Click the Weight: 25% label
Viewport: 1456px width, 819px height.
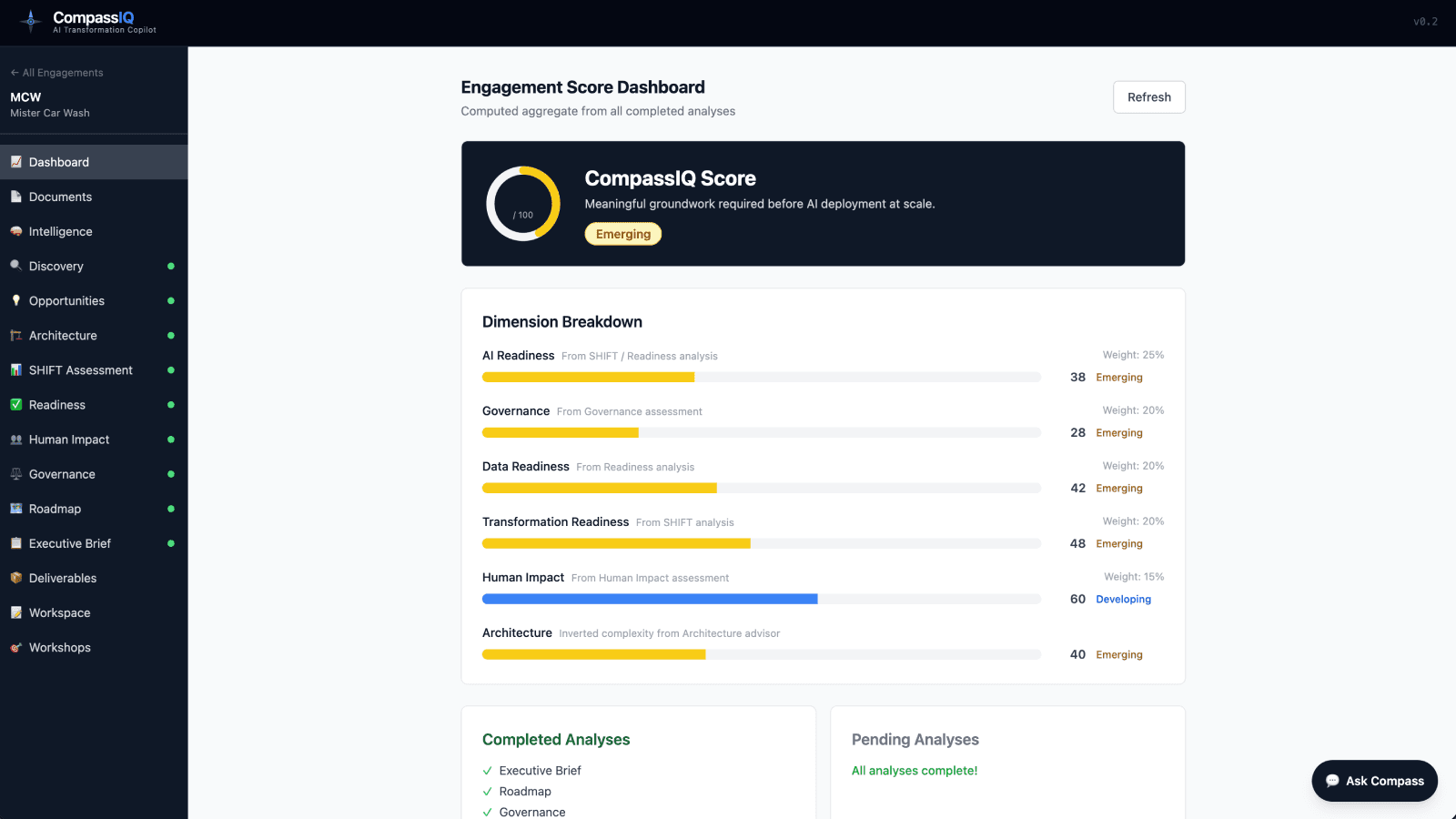(x=1133, y=355)
